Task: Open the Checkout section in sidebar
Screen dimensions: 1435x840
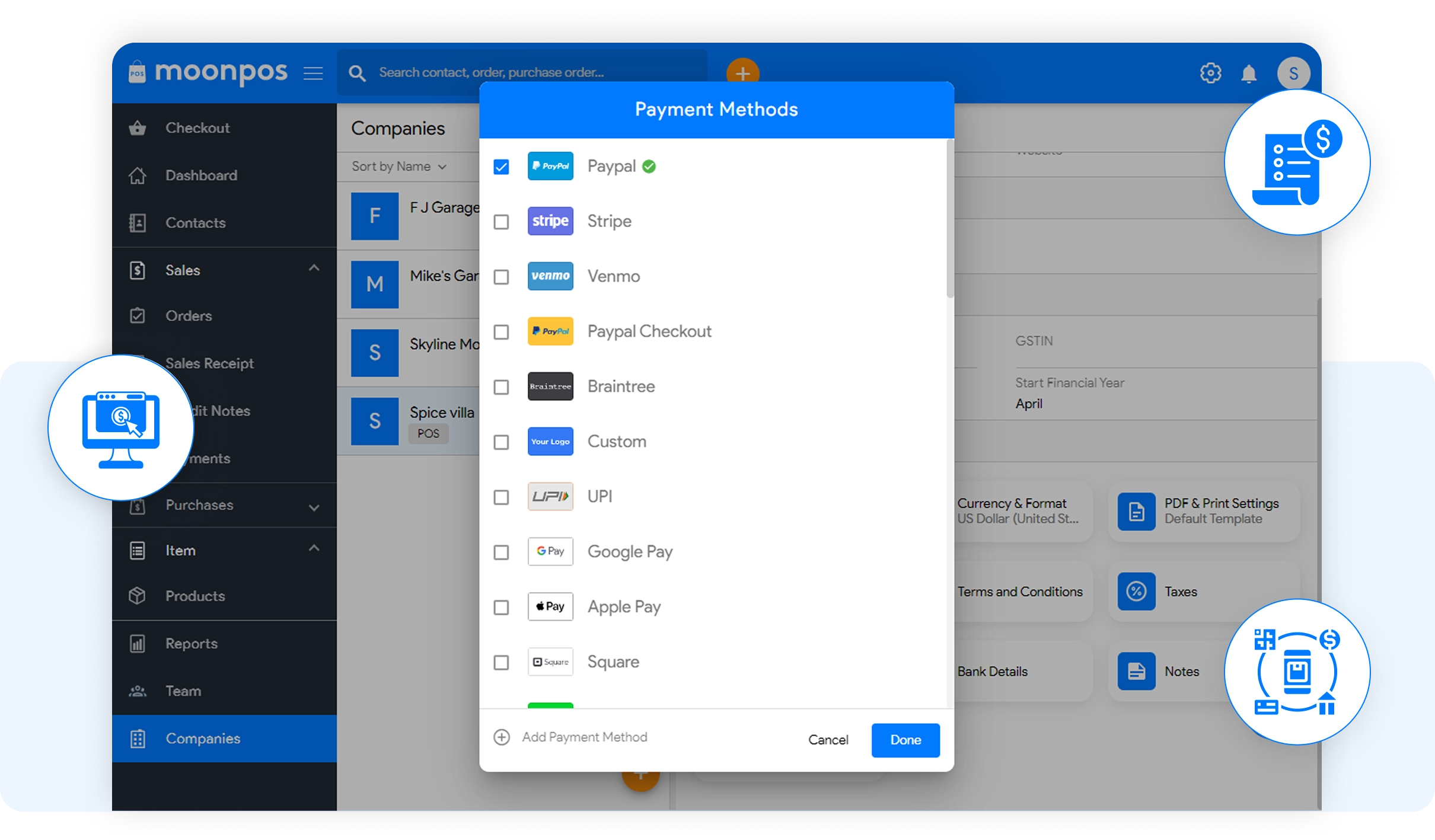Action: pyautogui.click(x=197, y=127)
